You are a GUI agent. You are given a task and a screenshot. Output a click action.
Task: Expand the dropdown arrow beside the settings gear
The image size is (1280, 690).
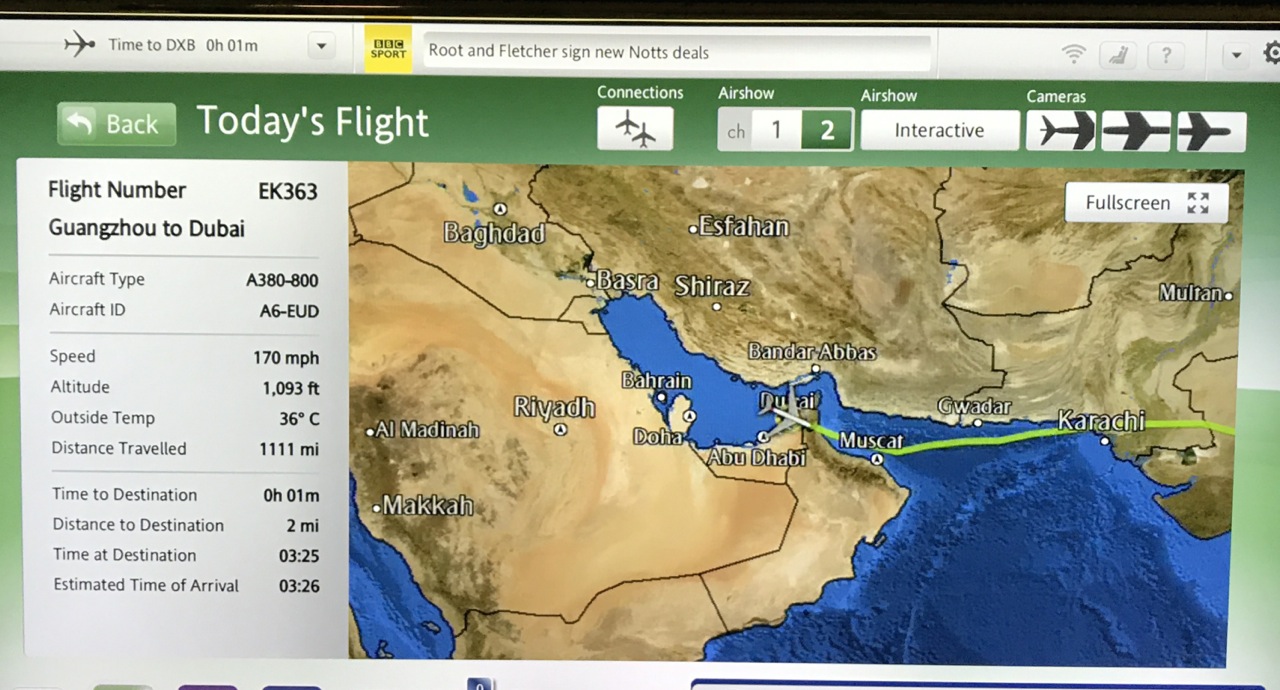1237,54
